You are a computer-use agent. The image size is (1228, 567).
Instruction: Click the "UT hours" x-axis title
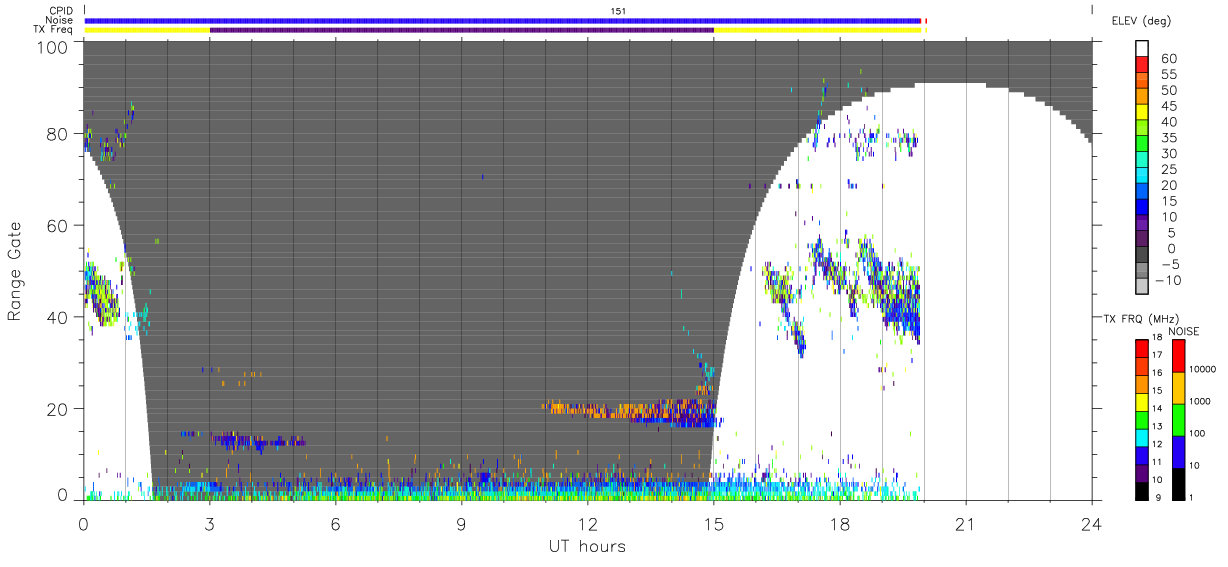click(587, 546)
